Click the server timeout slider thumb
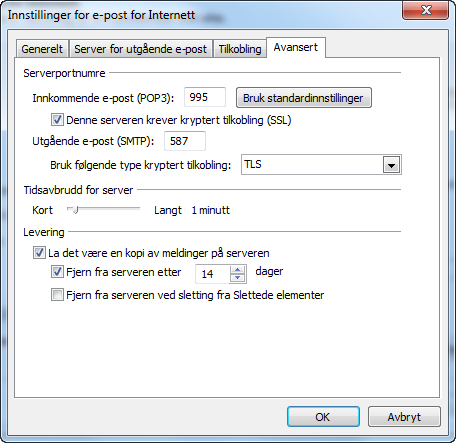456x443 pixels. (75, 210)
